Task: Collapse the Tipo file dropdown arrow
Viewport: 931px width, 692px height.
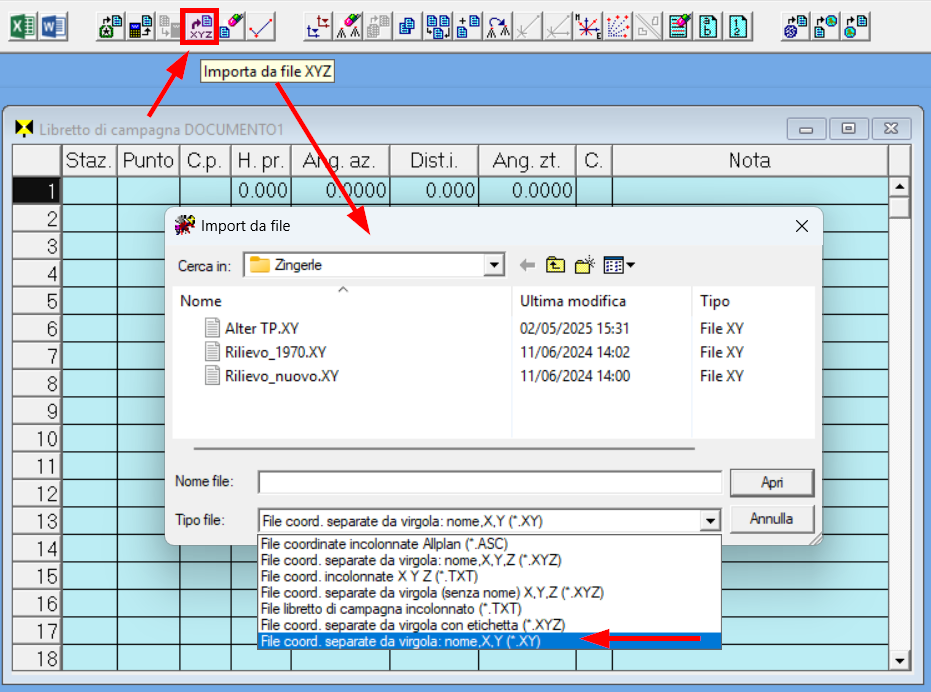Action: (x=710, y=521)
